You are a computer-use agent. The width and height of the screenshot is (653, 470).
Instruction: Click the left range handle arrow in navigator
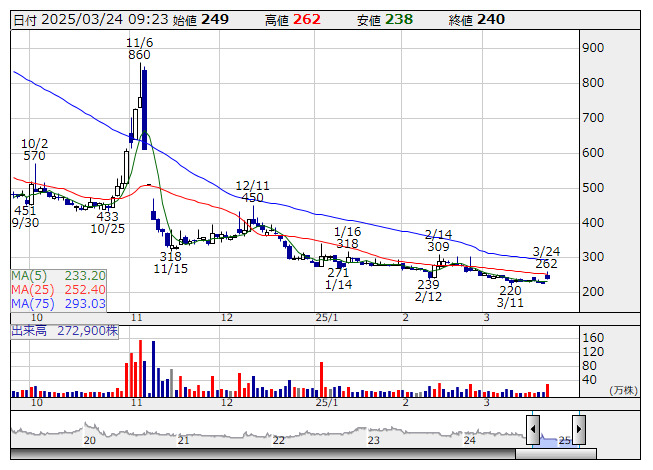[x=533, y=430]
